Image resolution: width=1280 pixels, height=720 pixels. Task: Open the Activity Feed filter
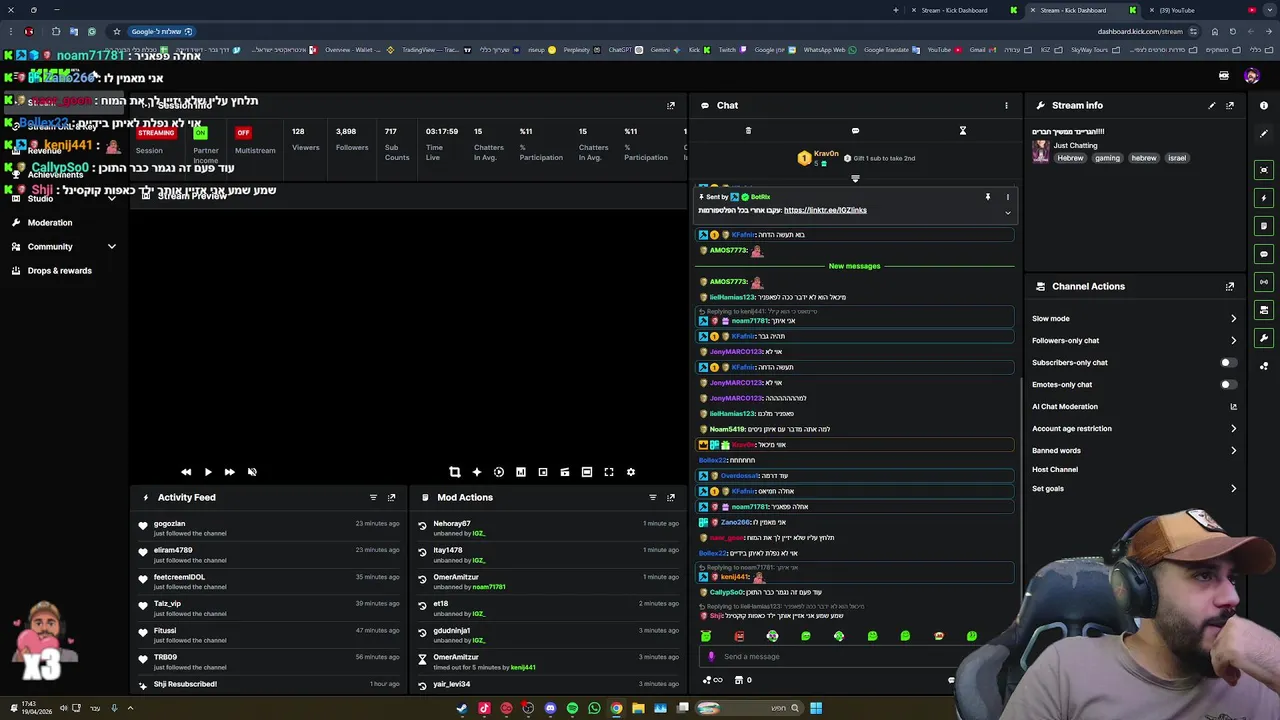tap(373, 497)
